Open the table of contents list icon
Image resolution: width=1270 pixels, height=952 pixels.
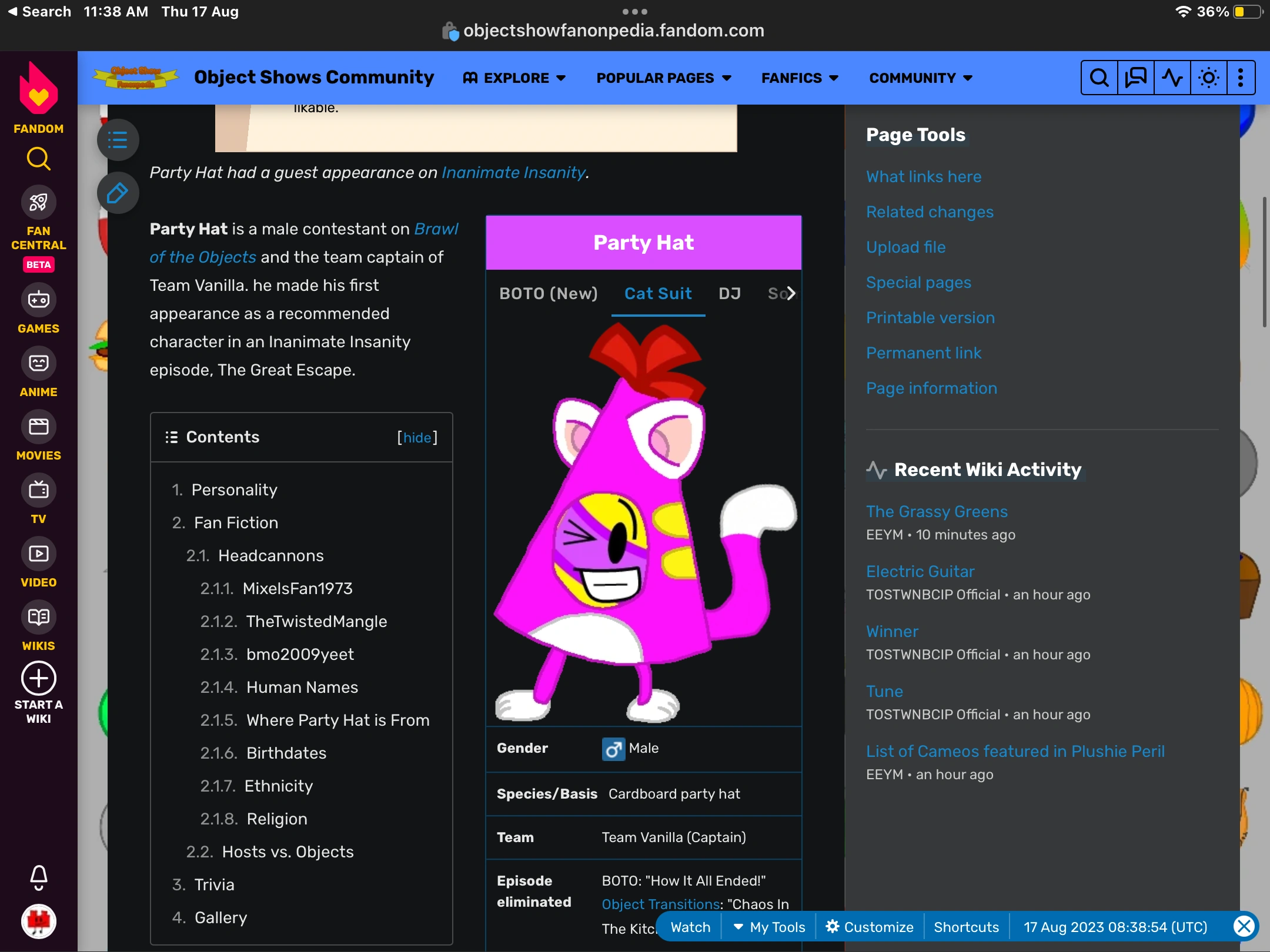coord(117,140)
